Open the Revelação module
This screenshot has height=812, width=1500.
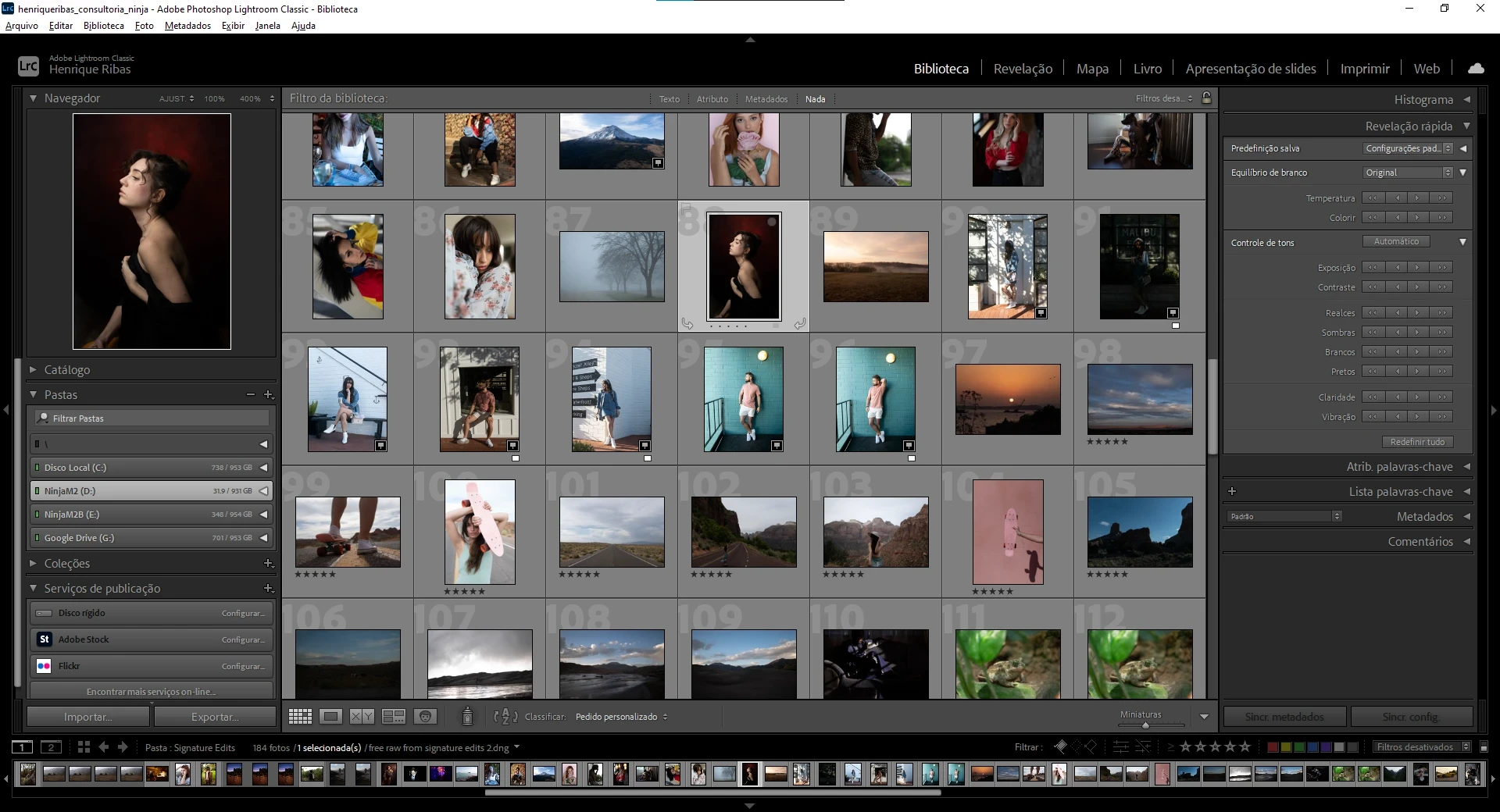1023,69
